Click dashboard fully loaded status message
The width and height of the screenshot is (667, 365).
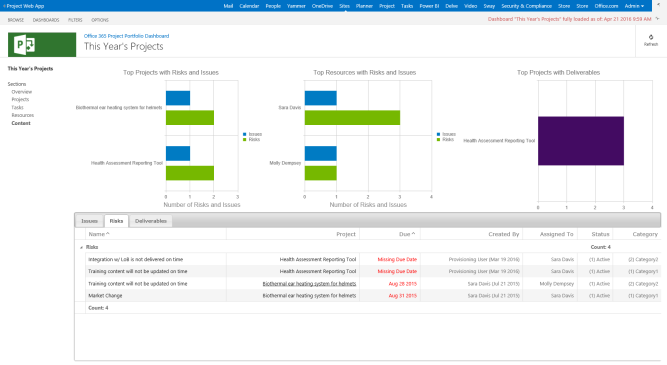569,19
